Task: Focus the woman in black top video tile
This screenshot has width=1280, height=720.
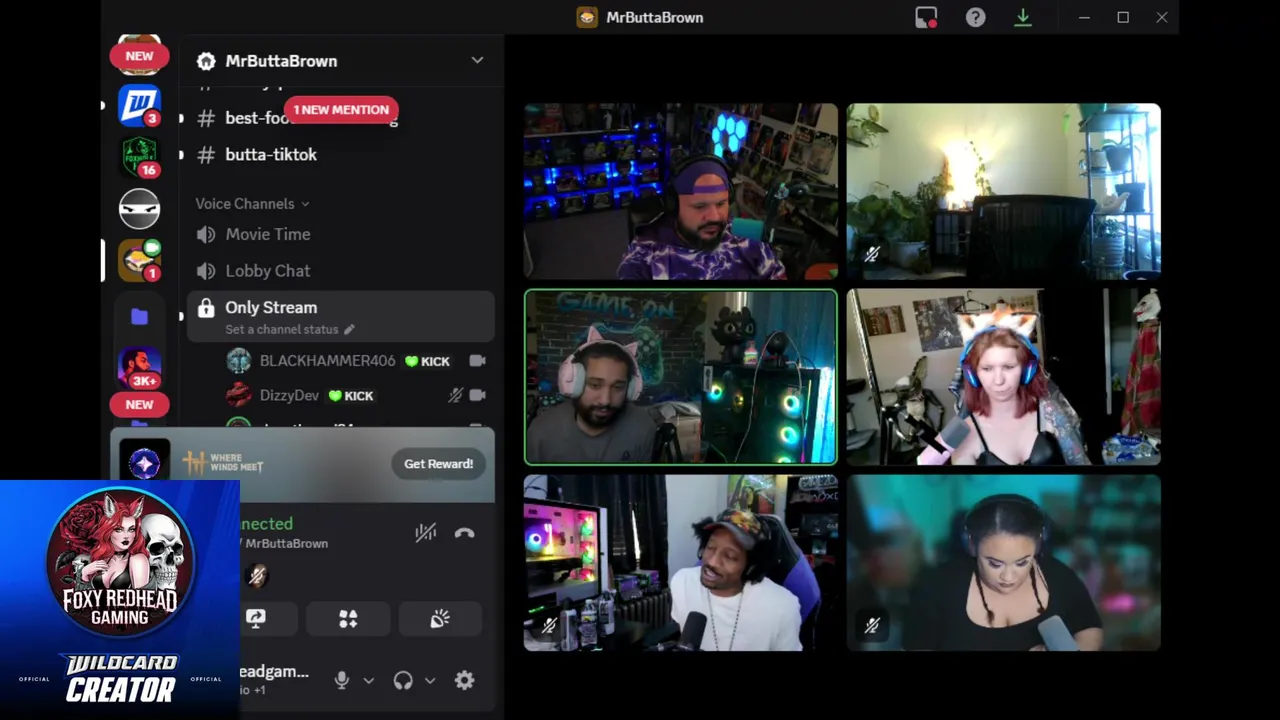Action: [x=1004, y=563]
